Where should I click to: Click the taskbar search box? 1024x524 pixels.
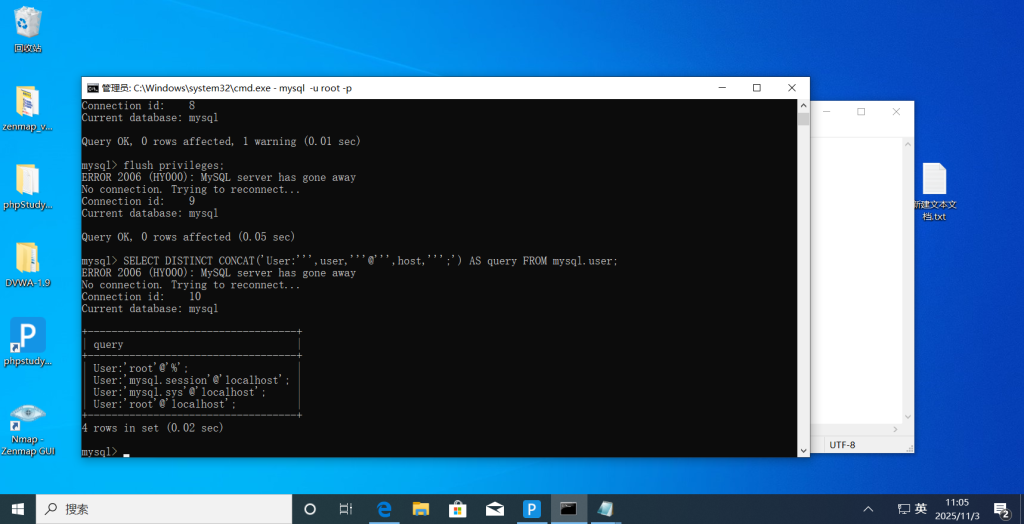(x=165, y=509)
